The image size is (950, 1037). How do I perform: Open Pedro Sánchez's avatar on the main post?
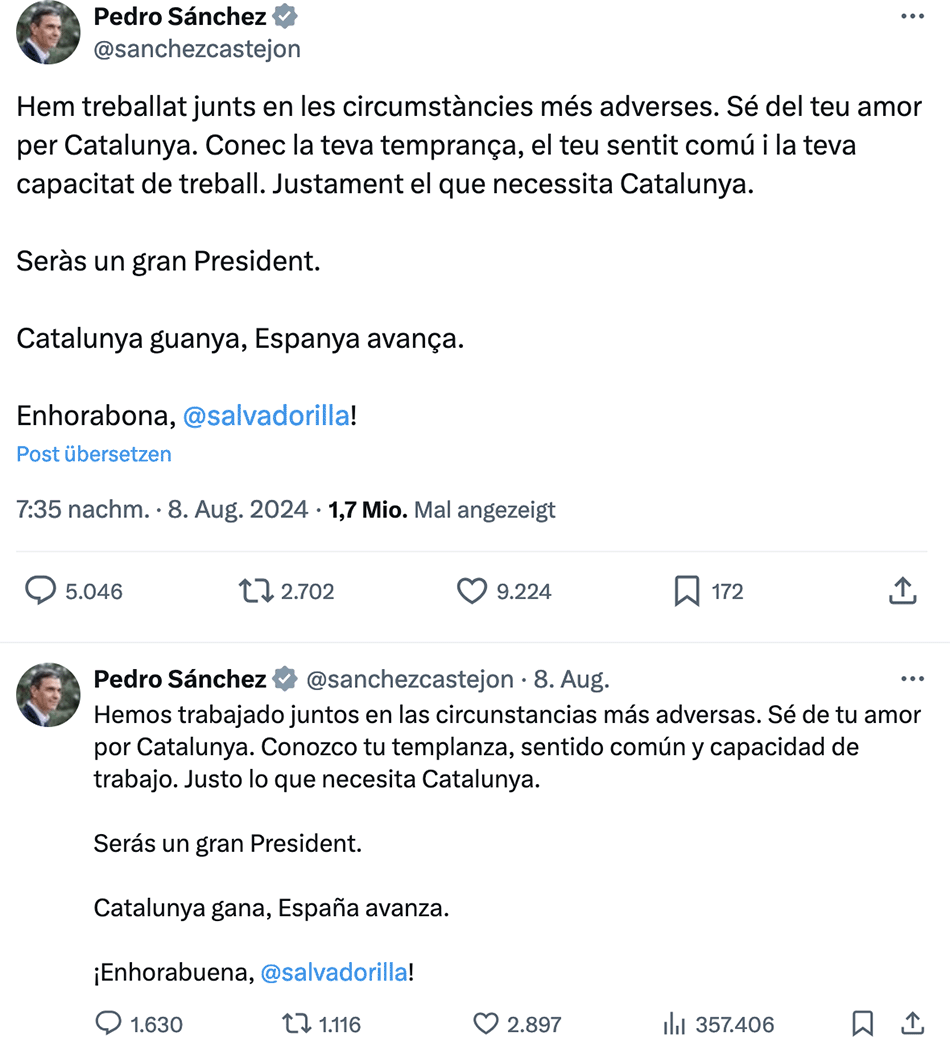click(48, 32)
